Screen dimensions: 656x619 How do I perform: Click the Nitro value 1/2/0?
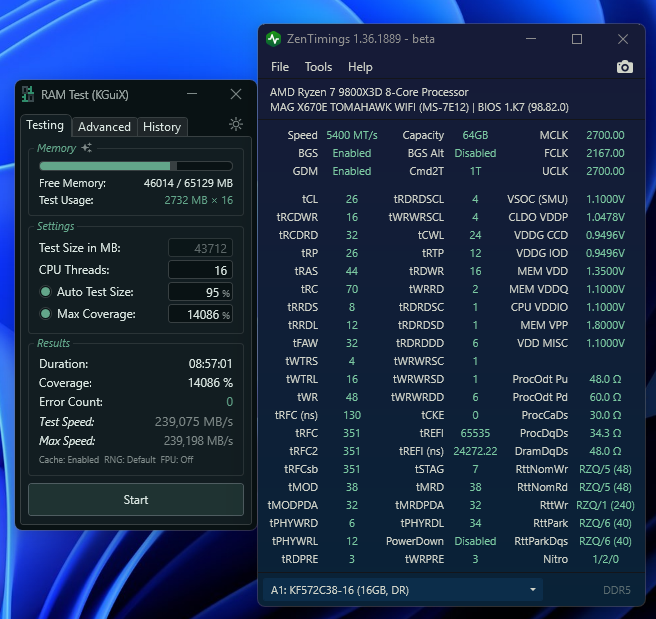tap(605, 559)
